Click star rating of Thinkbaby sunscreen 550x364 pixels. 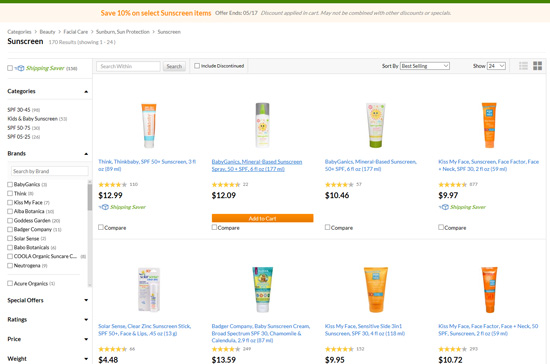click(x=113, y=184)
